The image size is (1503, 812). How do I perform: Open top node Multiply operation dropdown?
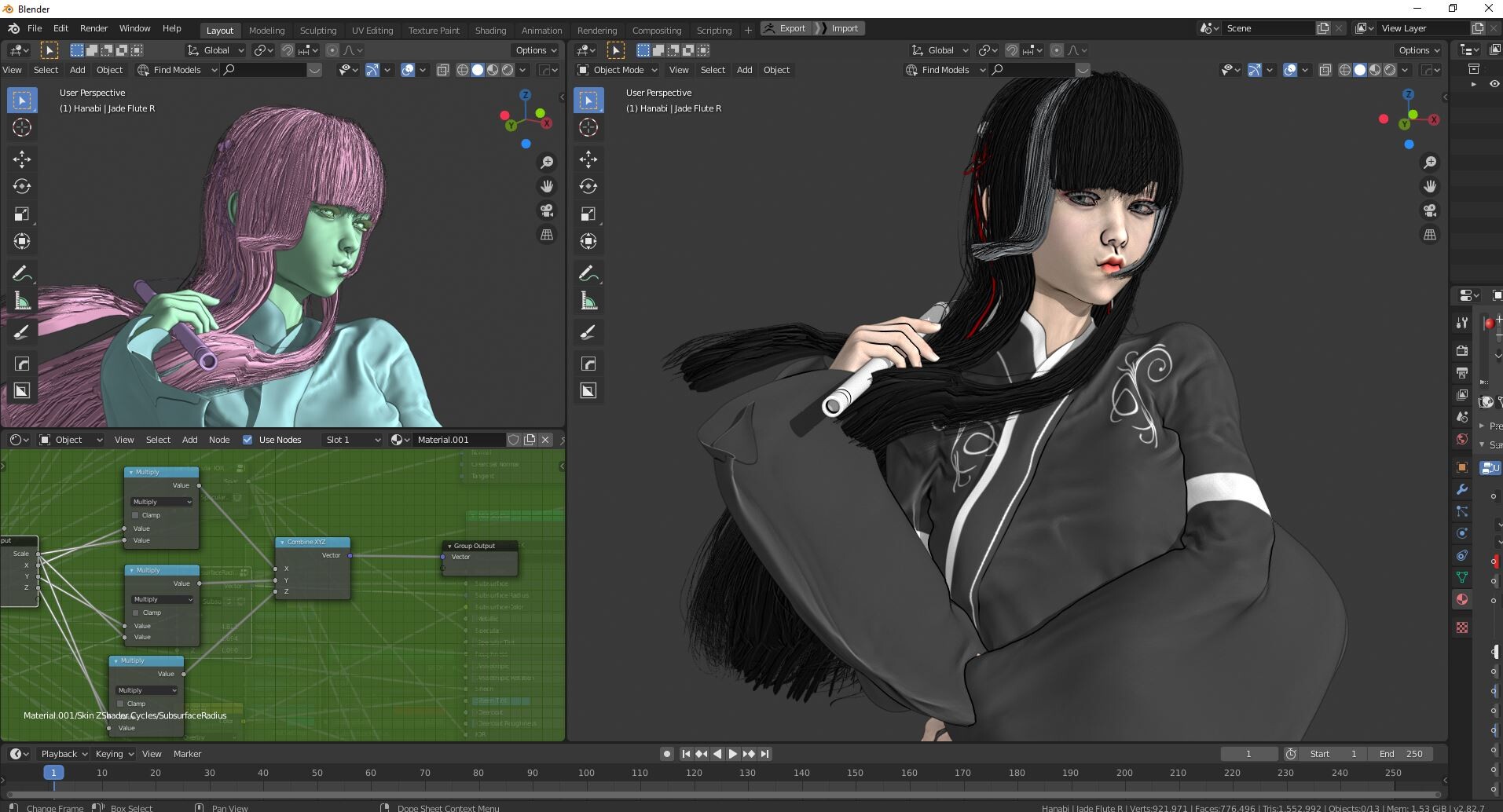click(x=162, y=502)
